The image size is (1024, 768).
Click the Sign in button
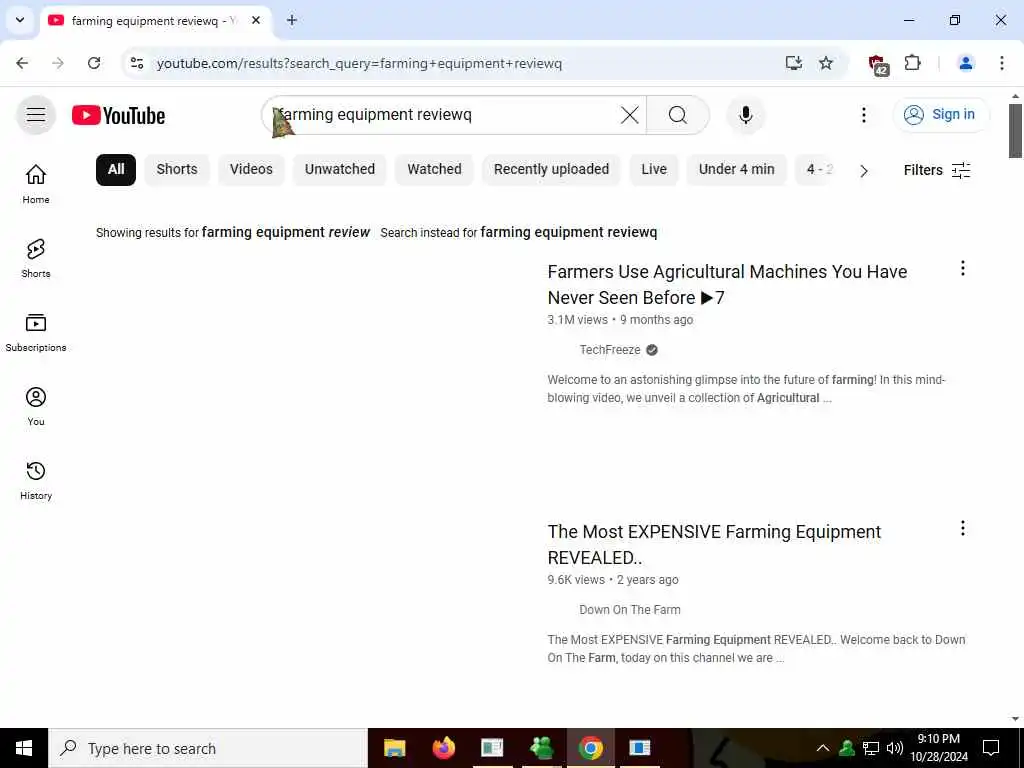pos(941,115)
